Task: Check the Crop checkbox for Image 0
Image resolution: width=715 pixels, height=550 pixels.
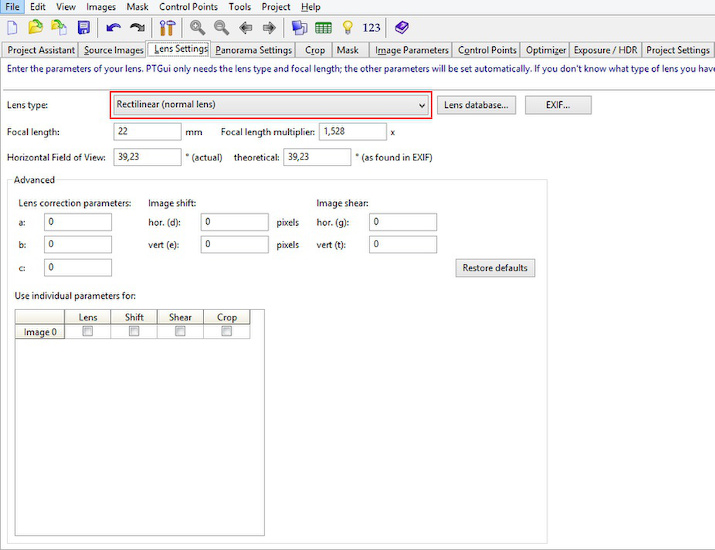Action: 227,332
